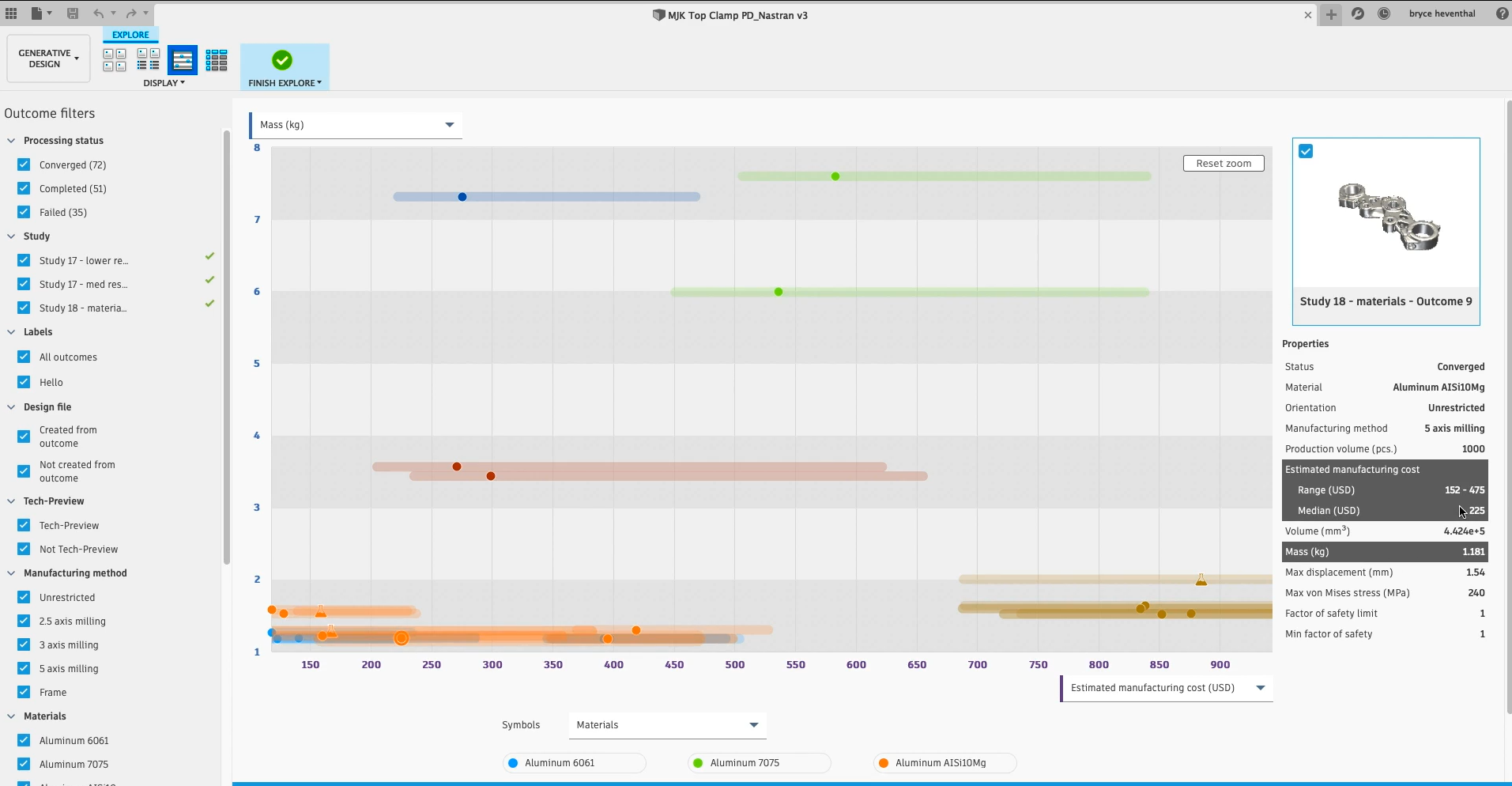Select the scatter plot view icon
Viewport: 1512px width, 786px height.
click(x=183, y=60)
